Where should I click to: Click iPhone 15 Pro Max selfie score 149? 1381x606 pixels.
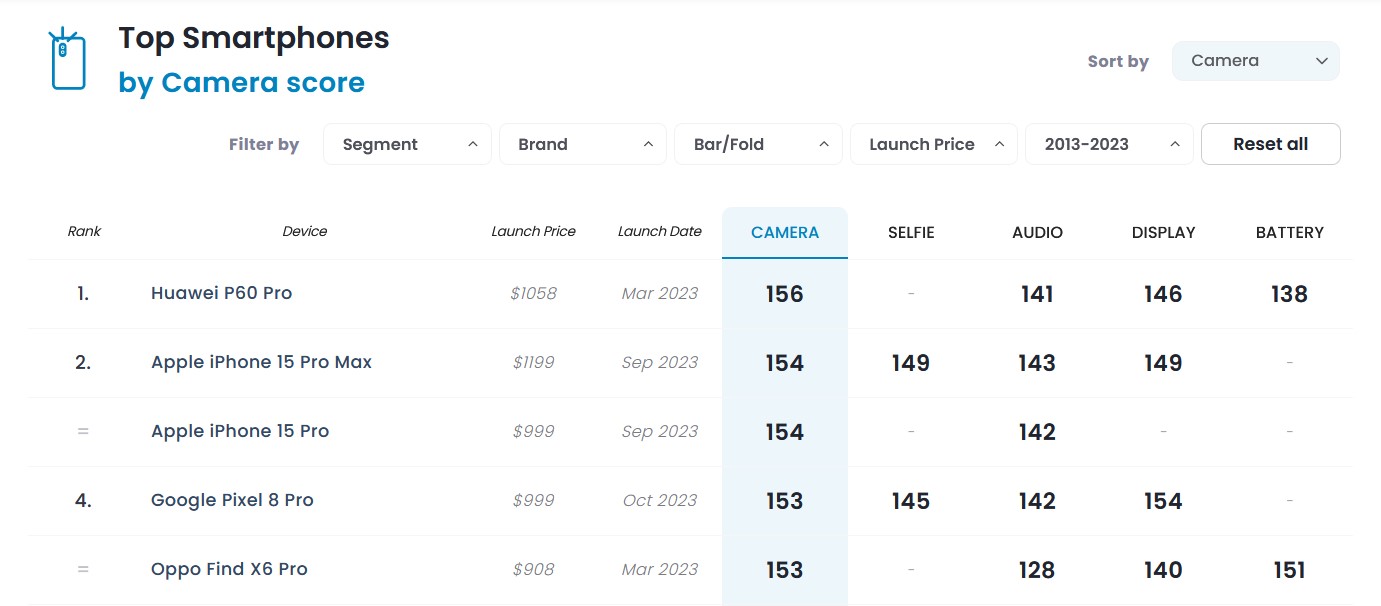911,363
